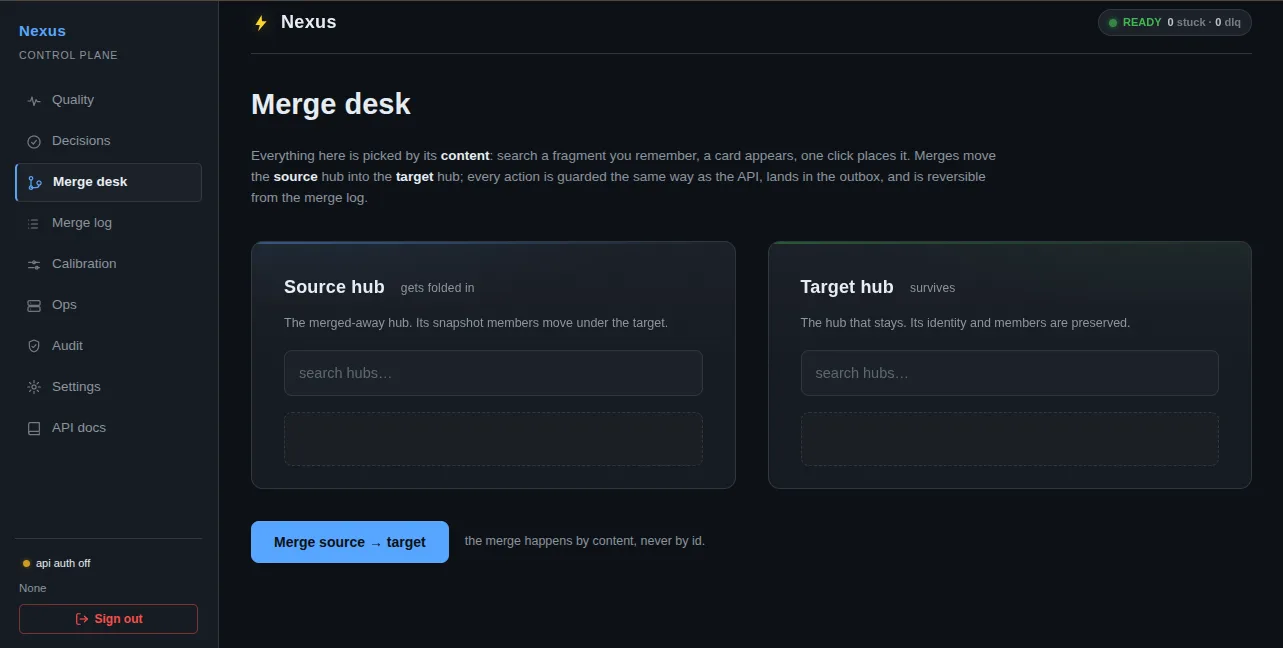Click the "api auth off" status text
Viewport: 1283px width, 648px height.
[63, 563]
